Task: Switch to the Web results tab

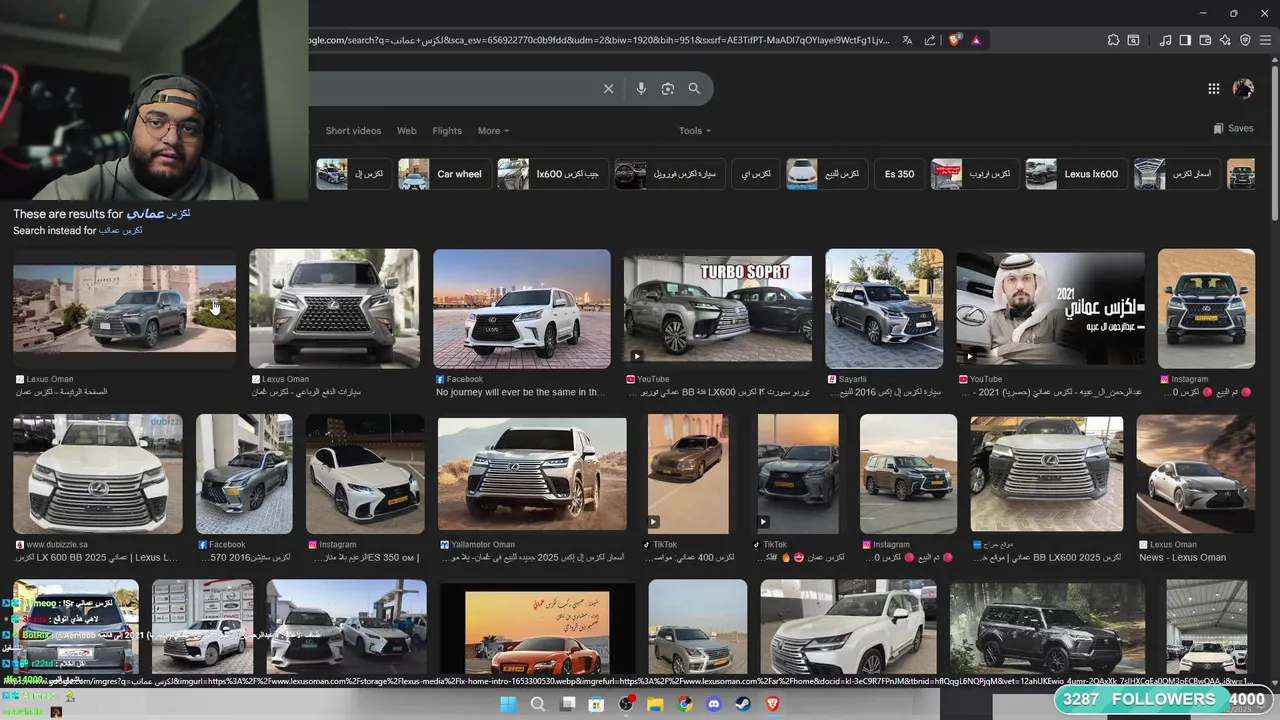Action: tap(406, 131)
